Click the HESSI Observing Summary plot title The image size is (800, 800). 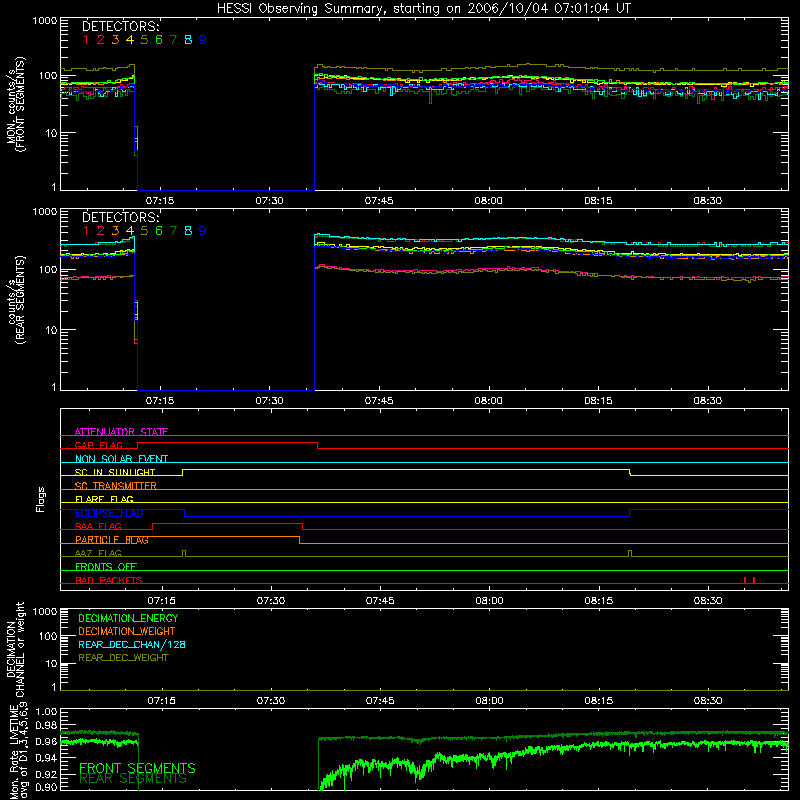[423, 9]
